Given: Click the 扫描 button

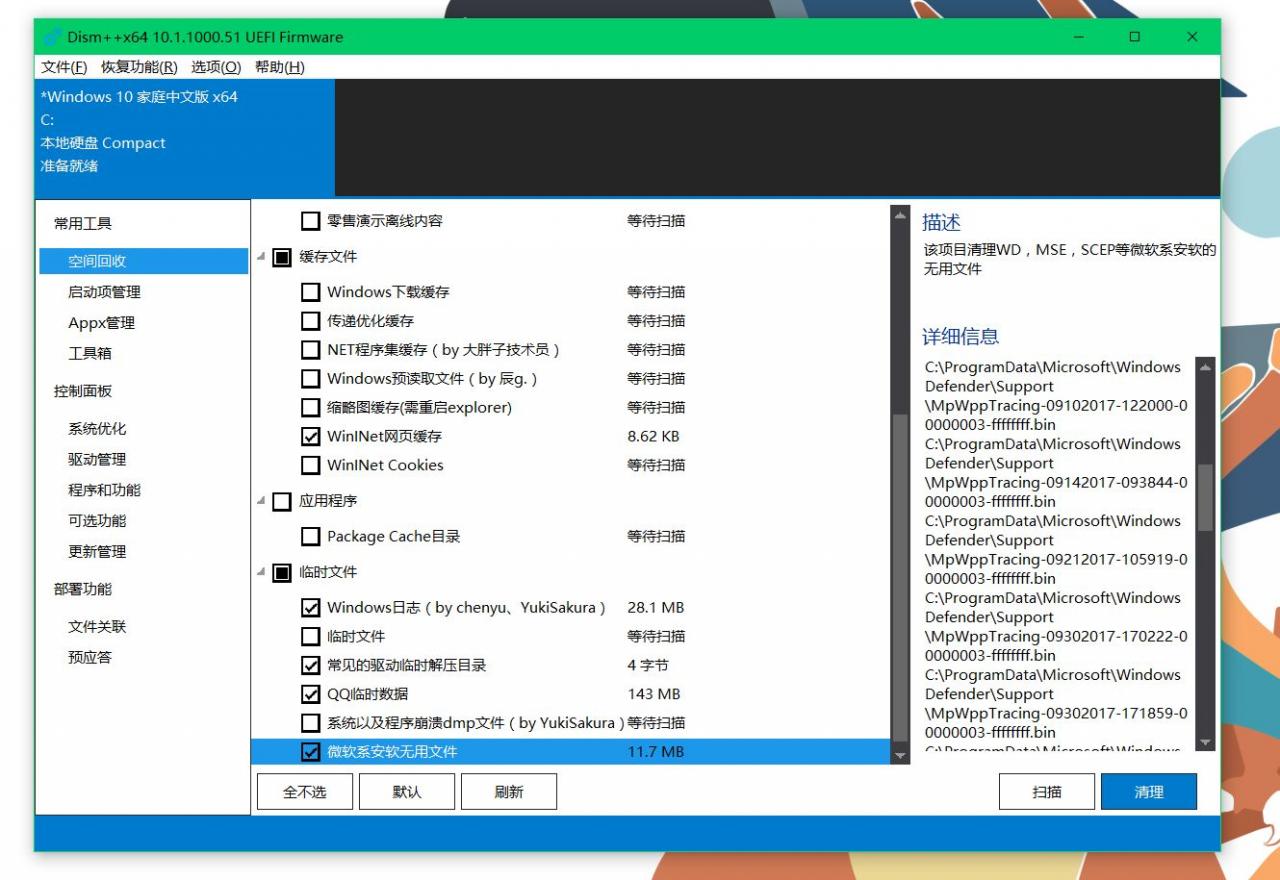Looking at the screenshot, I should coord(1047,791).
